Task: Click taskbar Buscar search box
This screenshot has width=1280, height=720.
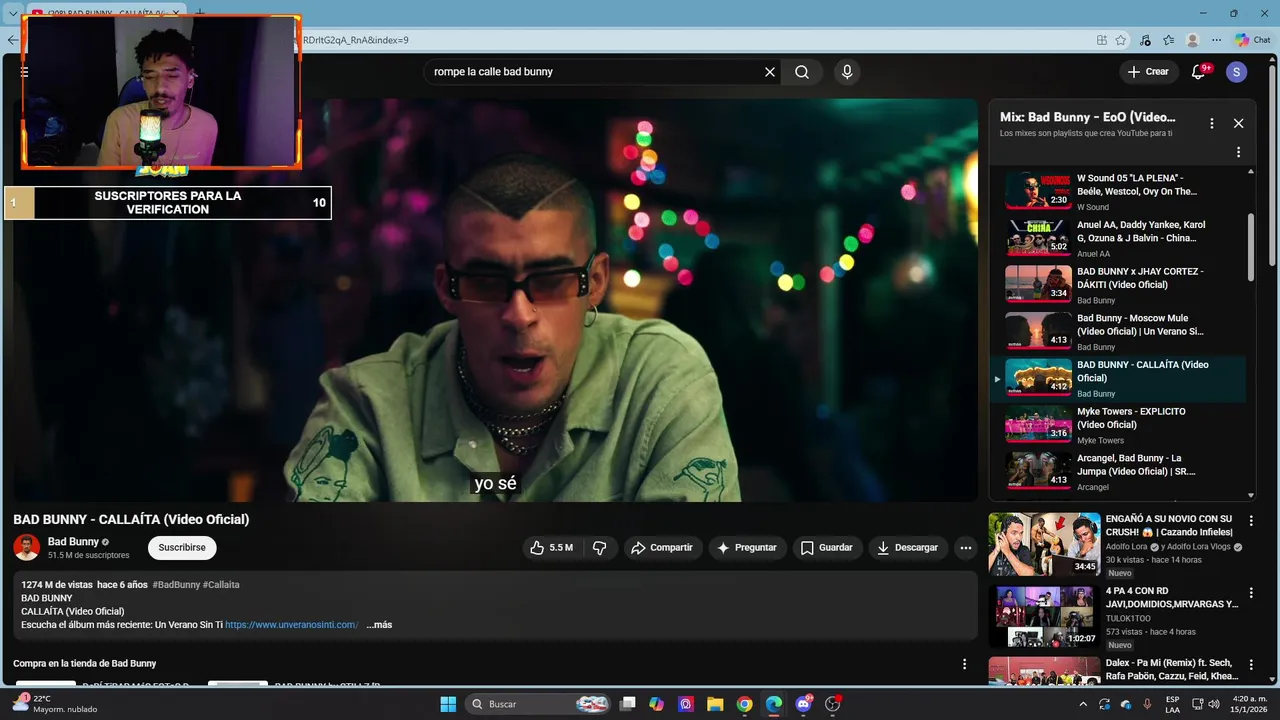Action: pyautogui.click(x=539, y=704)
